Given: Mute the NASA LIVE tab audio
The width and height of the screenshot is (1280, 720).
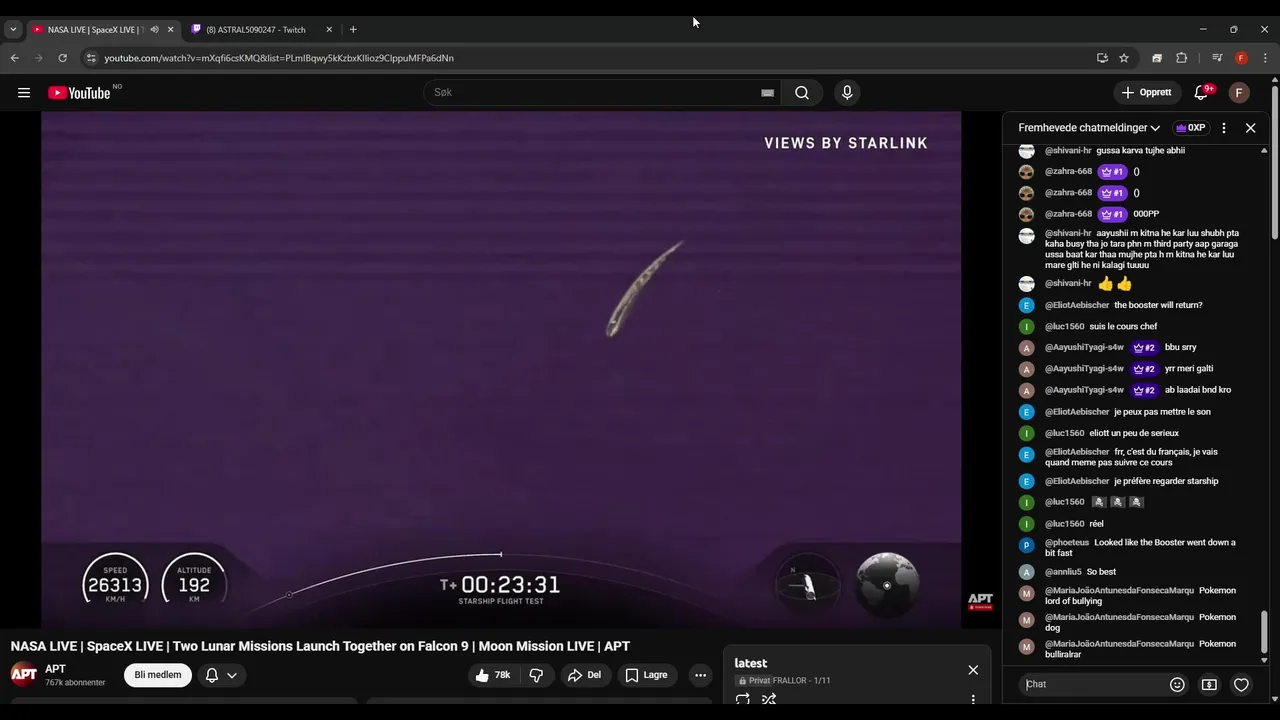Looking at the screenshot, I should (154, 29).
